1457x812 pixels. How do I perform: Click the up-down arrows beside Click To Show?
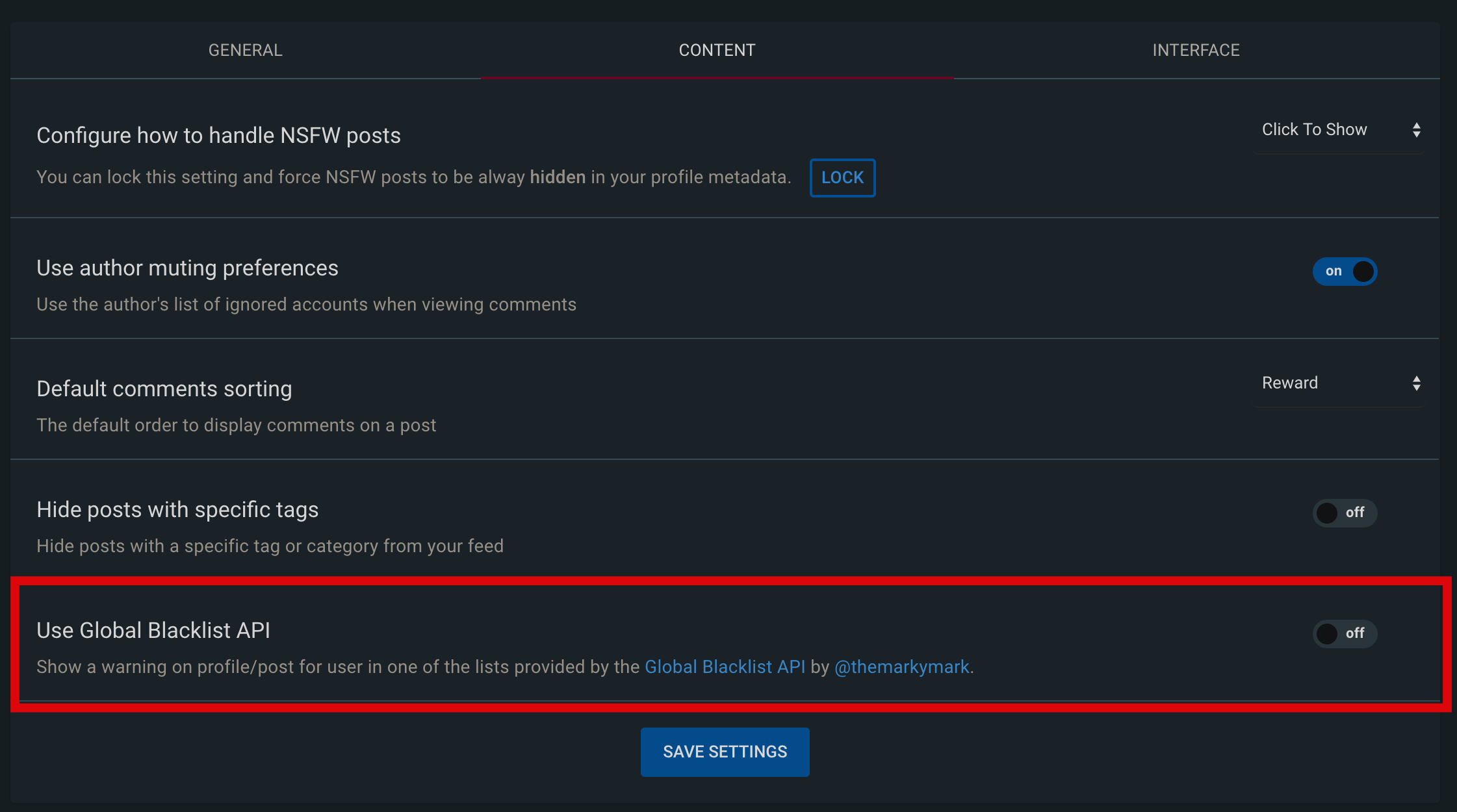1417,130
